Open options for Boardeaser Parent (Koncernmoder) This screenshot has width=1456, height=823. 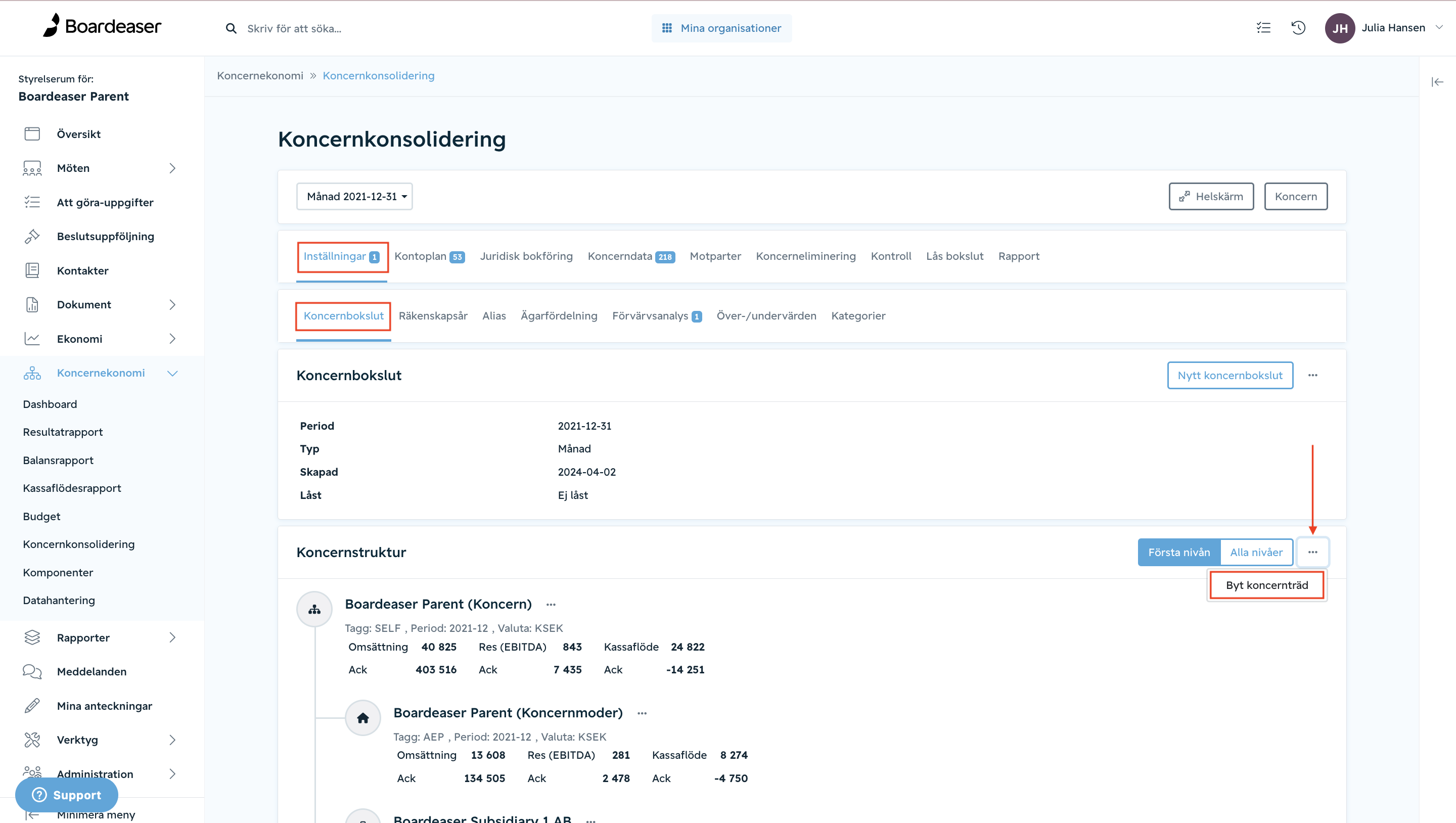(x=642, y=713)
